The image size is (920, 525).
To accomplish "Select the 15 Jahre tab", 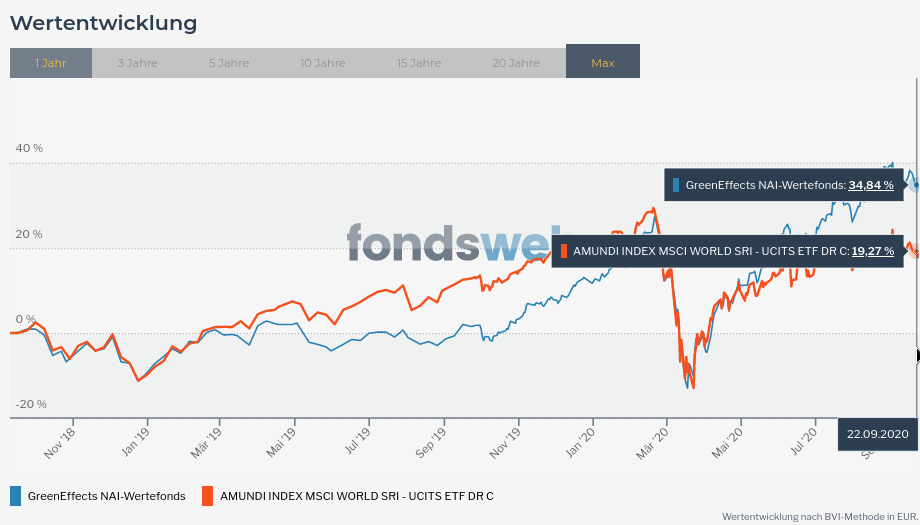I will (x=418, y=63).
